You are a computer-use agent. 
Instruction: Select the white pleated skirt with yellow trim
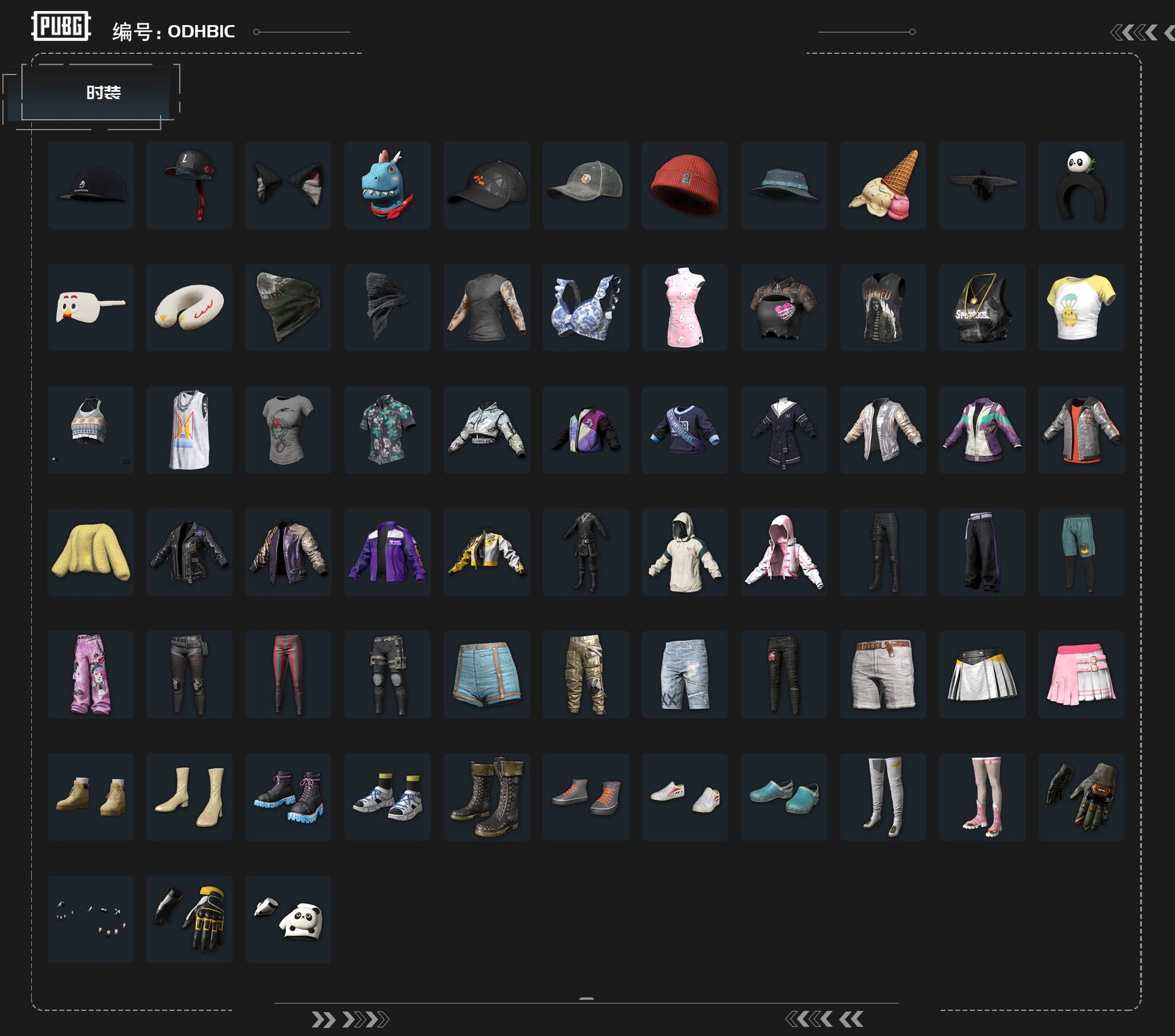click(x=982, y=674)
